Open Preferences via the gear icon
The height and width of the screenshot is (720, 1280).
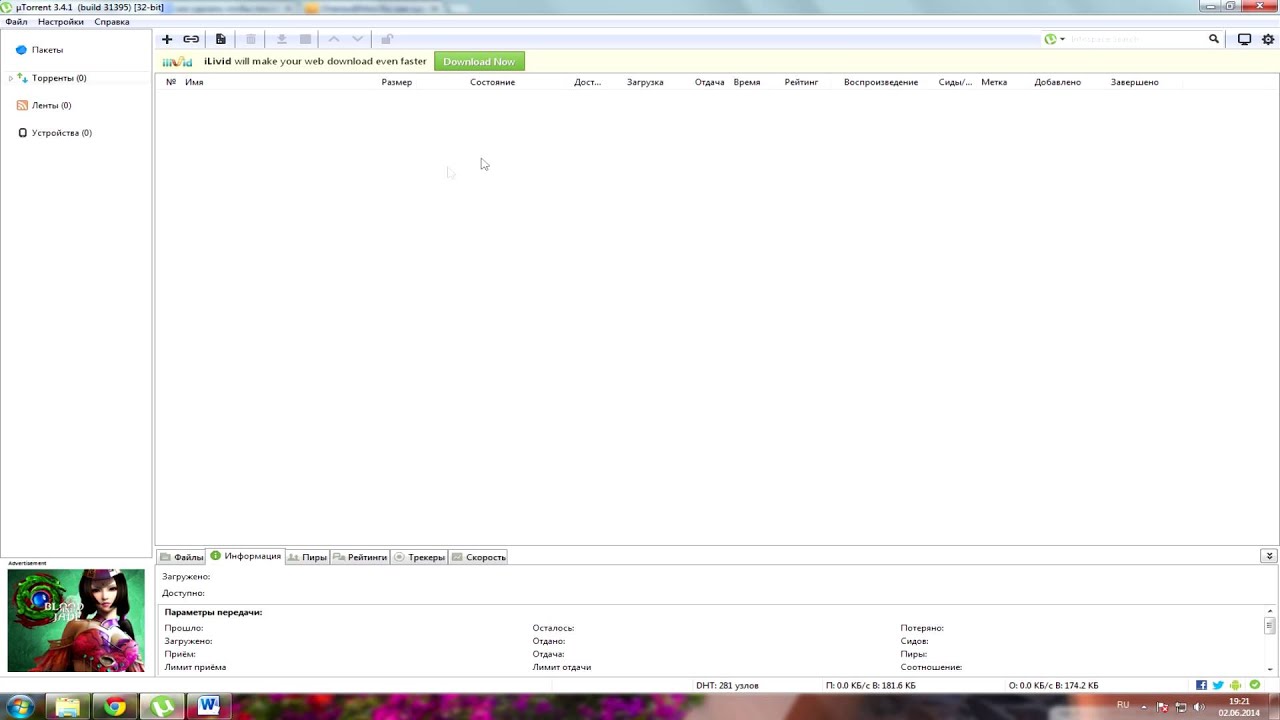[1268, 39]
